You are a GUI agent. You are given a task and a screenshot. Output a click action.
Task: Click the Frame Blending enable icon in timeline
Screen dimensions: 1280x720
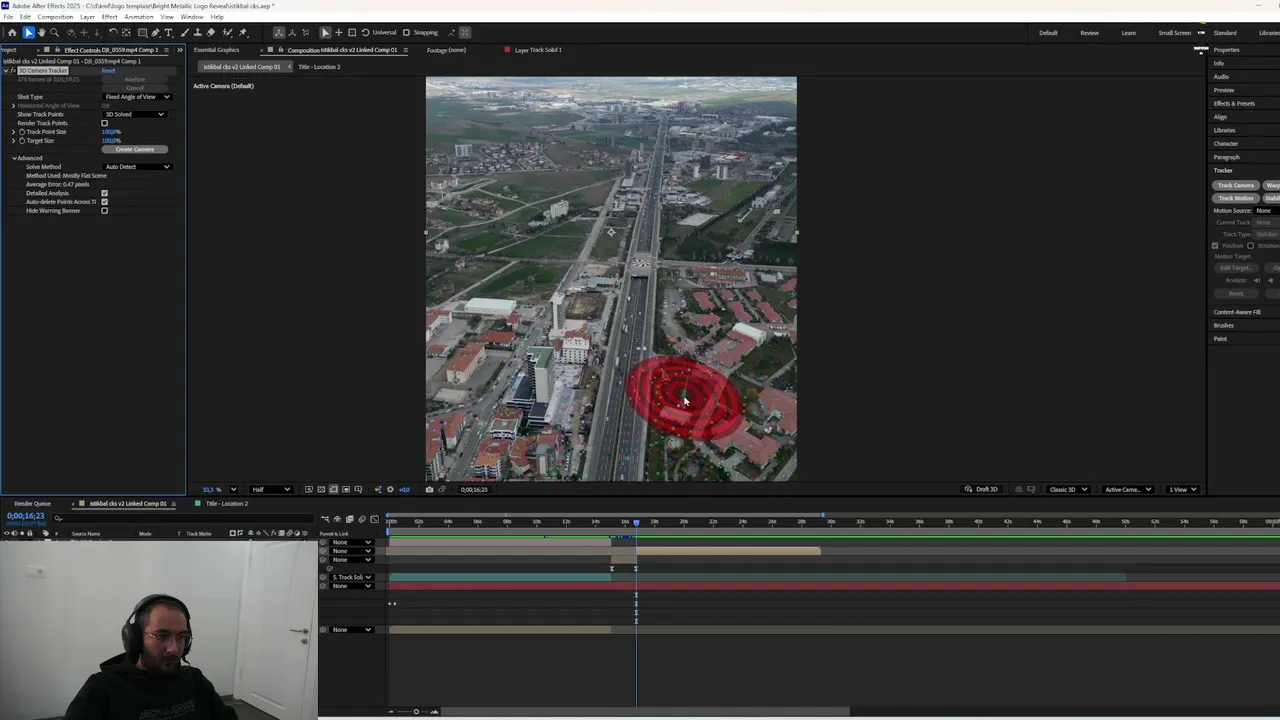pos(349,519)
